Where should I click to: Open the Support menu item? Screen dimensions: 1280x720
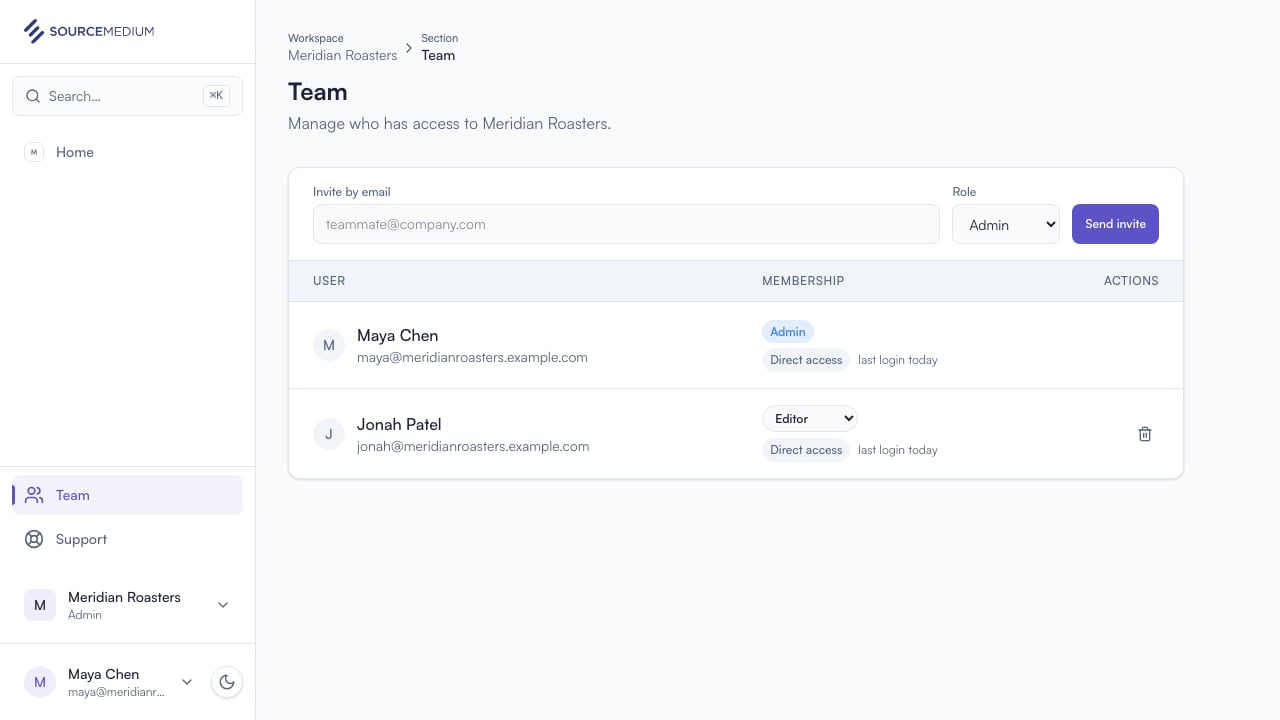tap(127, 539)
